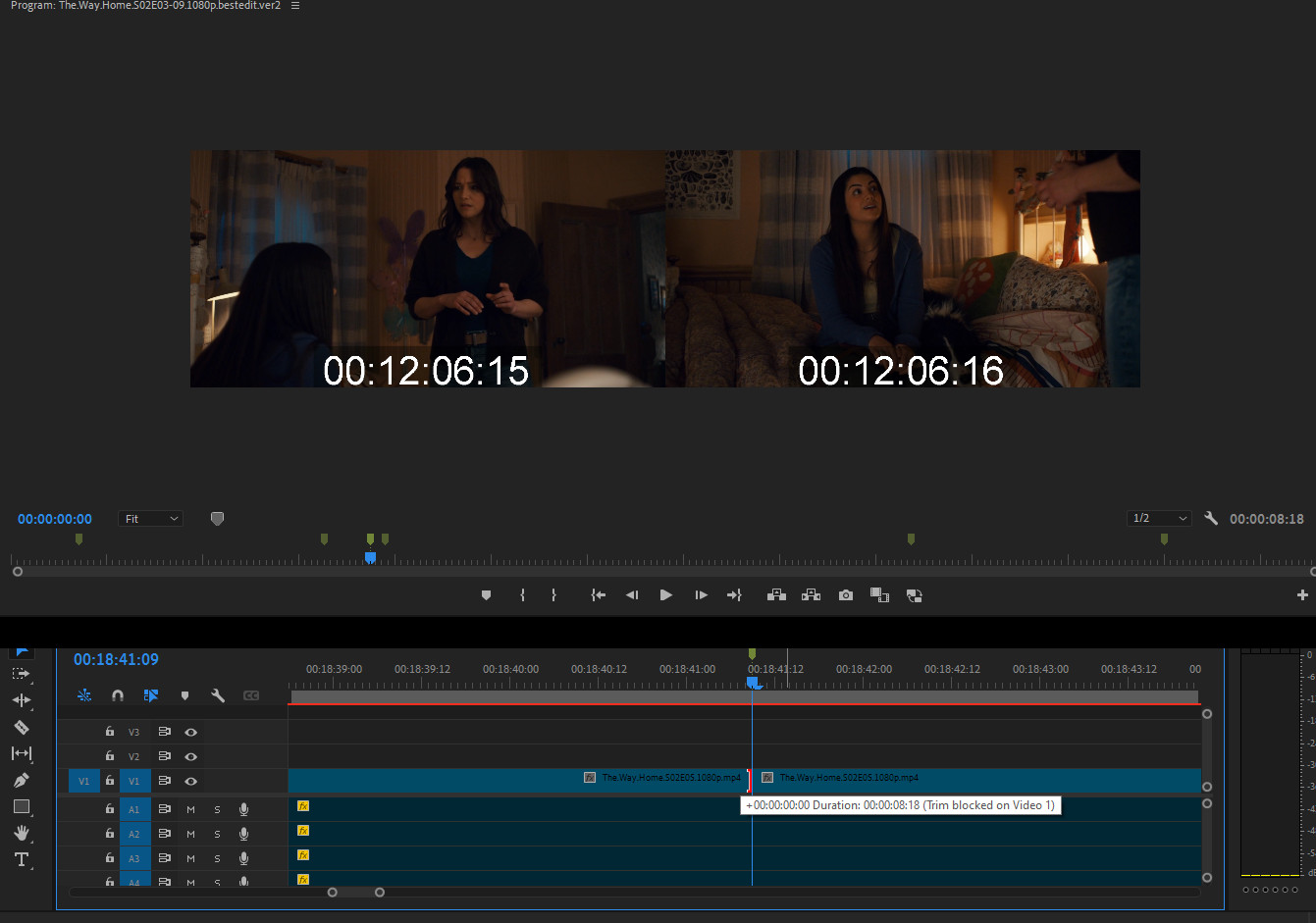Image resolution: width=1316 pixels, height=923 pixels.
Task: Solo audio track A1
Action: (x=217, y=809)
